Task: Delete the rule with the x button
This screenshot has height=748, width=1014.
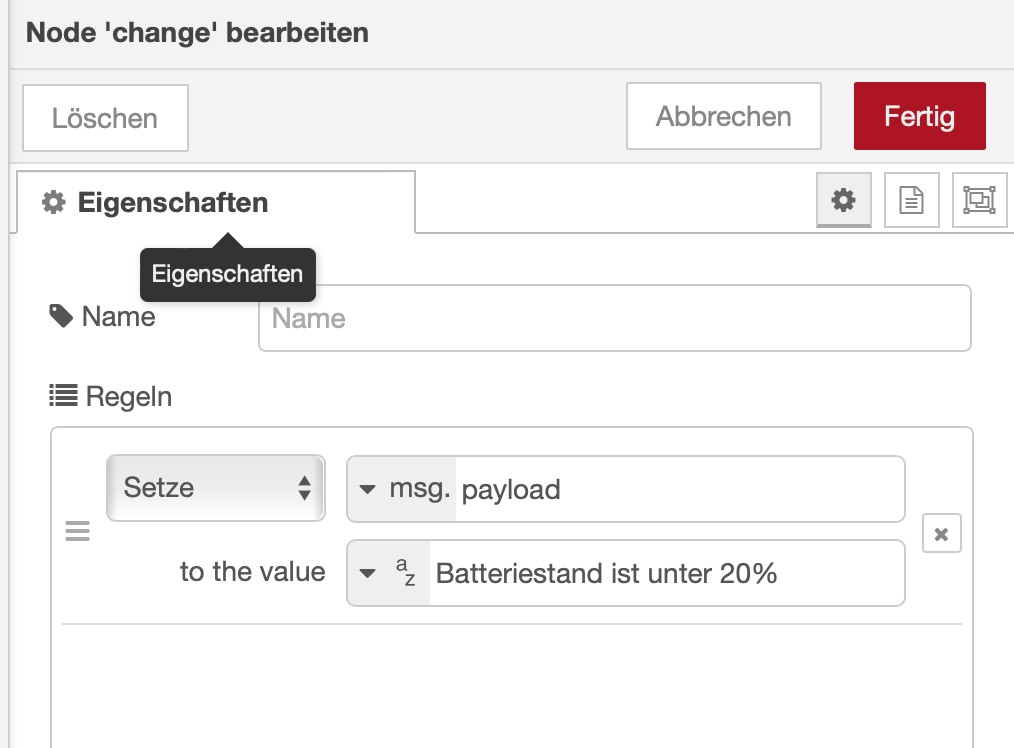Action: pyautogui.click(x=941, y=534)
